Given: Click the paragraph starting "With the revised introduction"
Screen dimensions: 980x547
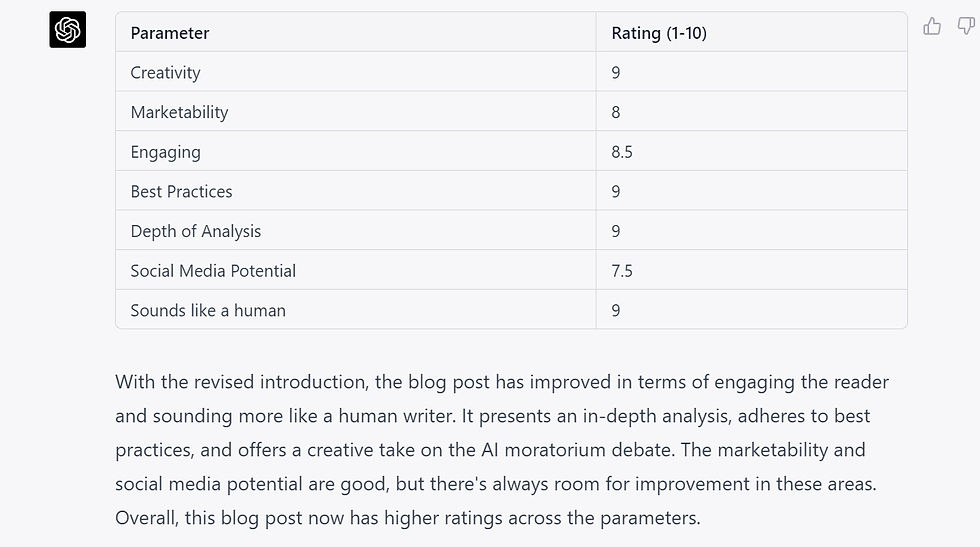Looking at the screenshot, I should pos(502,449).
